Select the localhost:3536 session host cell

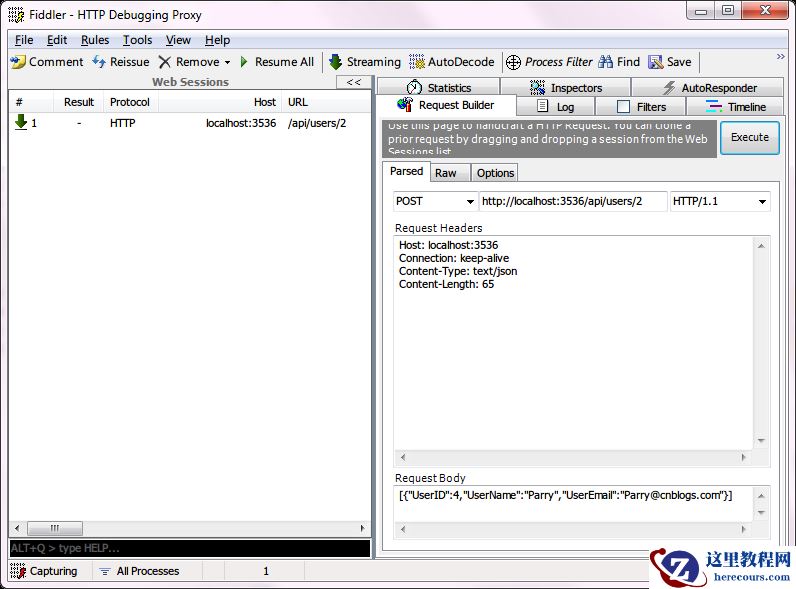[241, 123]
